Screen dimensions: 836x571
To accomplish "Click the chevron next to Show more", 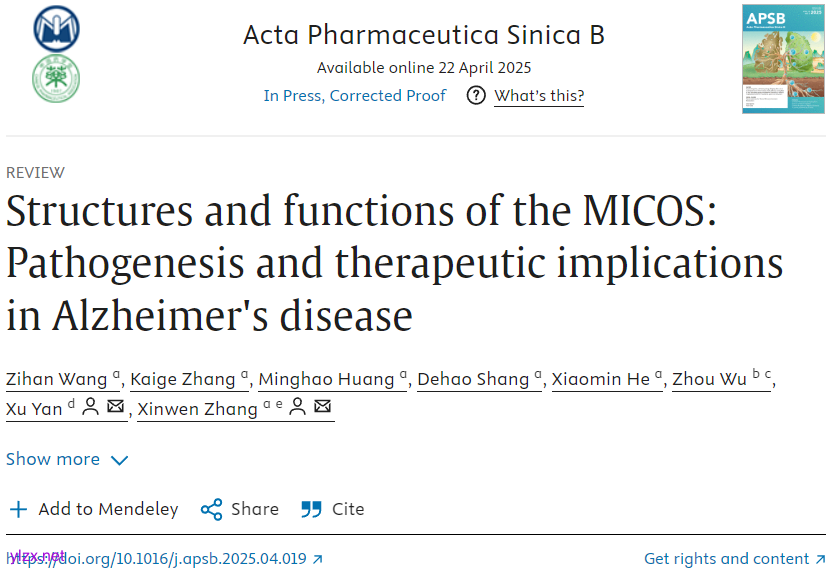I will click(120, 461).
